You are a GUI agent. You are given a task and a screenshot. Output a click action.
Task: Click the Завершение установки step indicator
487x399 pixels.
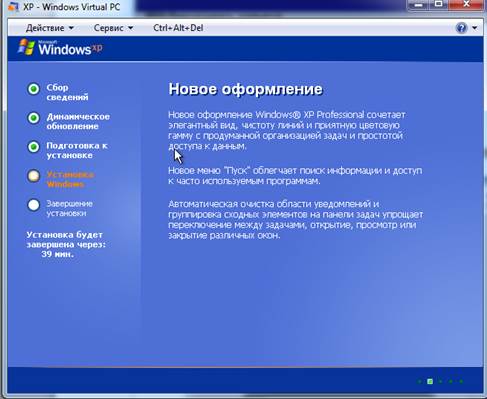click(33, 205)
